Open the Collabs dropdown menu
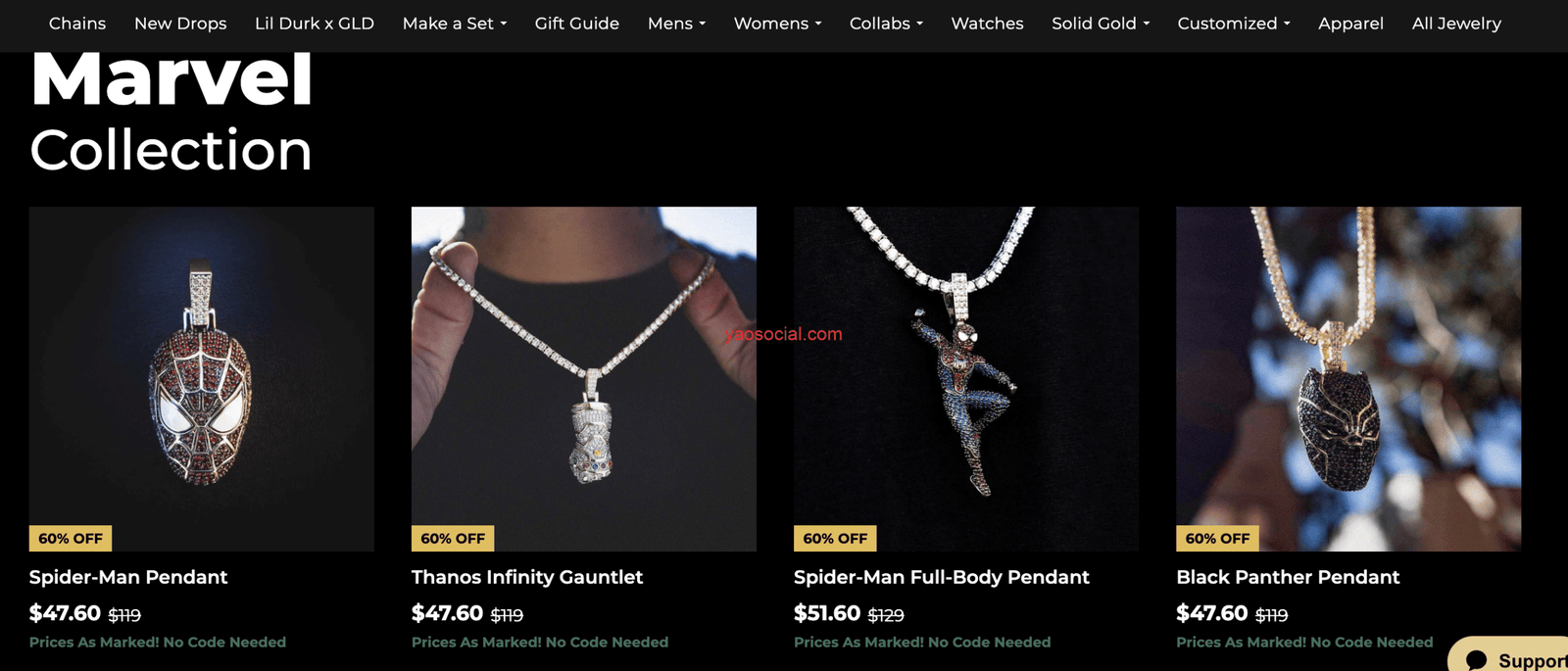Screen dimensions: 1568x671 [x=886, y=24]
